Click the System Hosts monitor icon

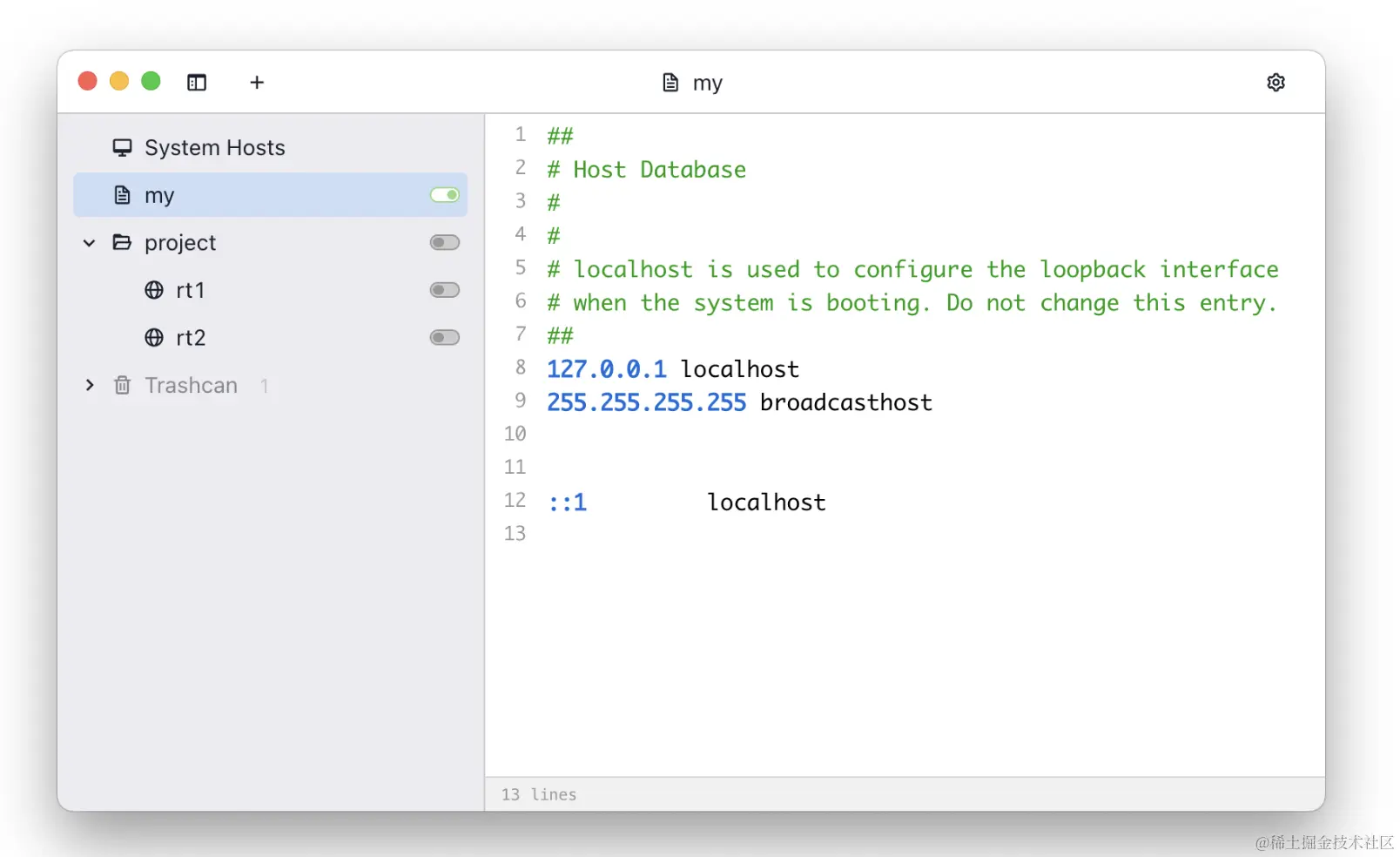coord(122,147)
